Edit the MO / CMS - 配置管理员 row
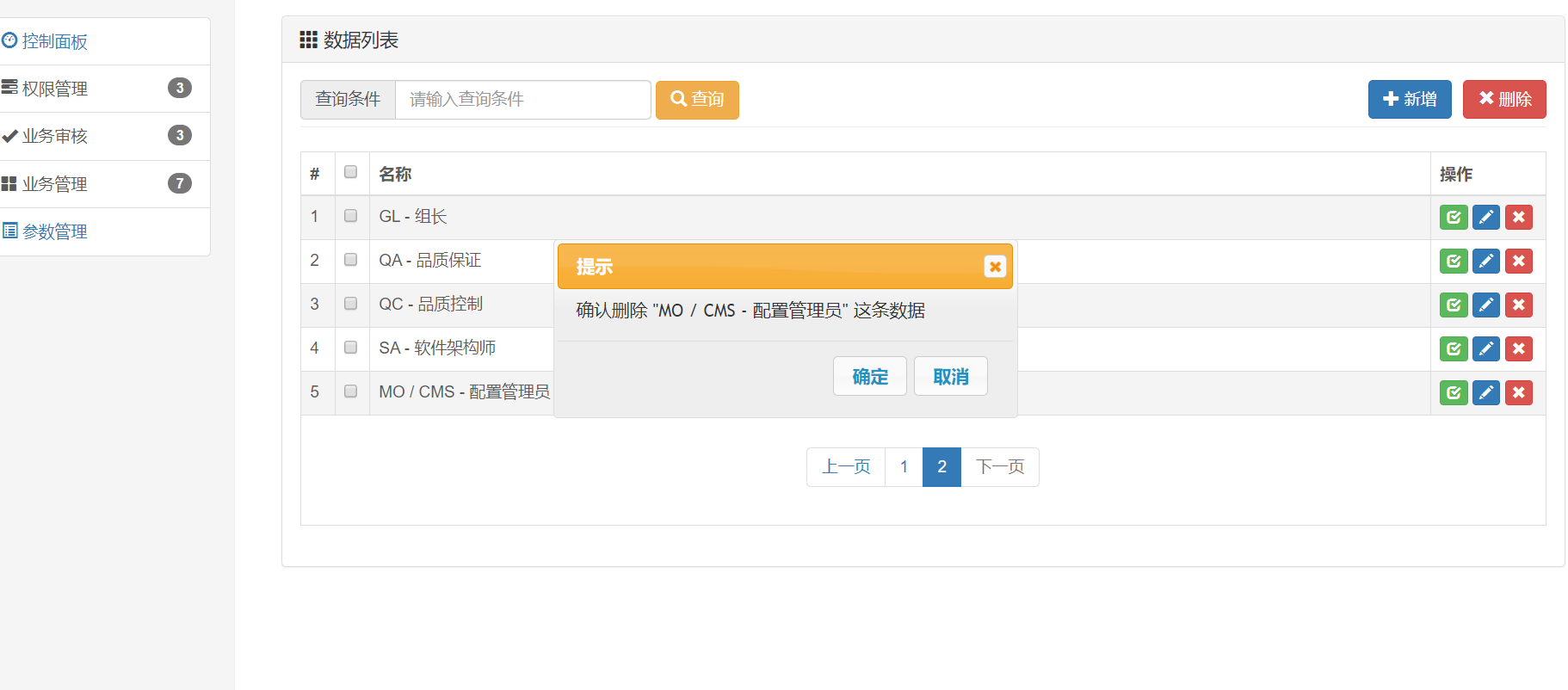1568x690 pixels. (1486, 392)
